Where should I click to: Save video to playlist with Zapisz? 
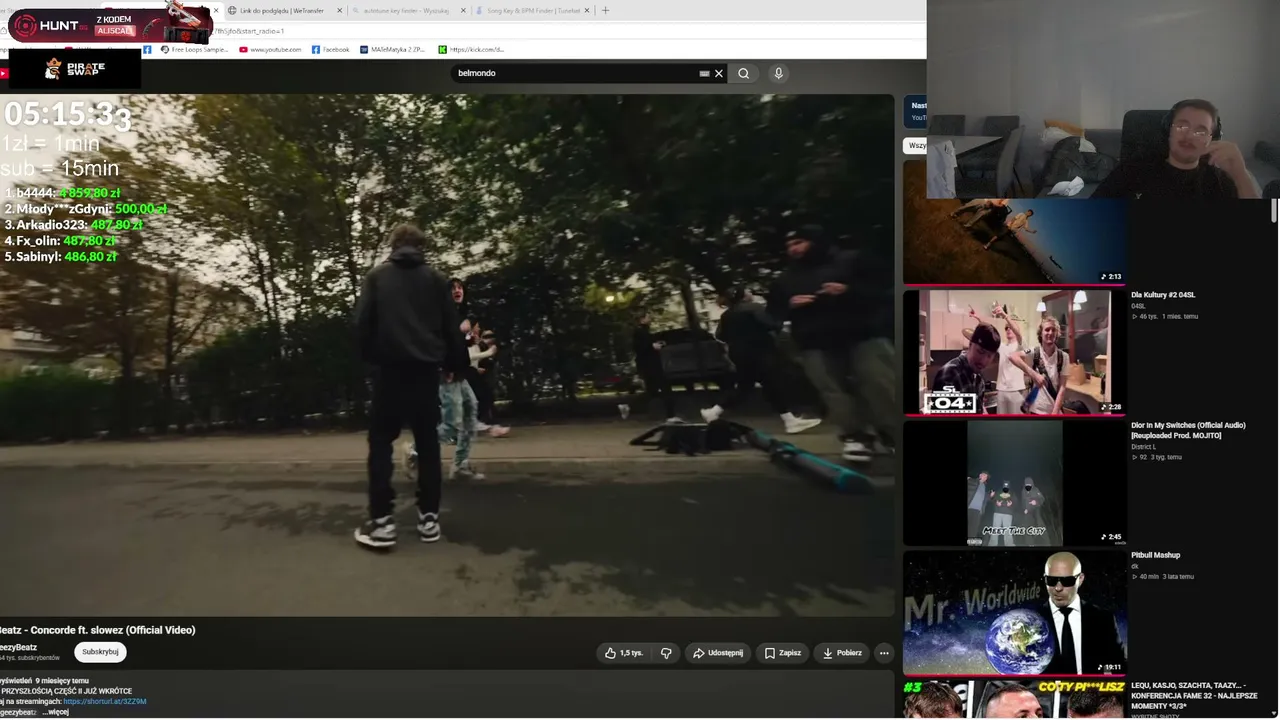tap(782, 653)
